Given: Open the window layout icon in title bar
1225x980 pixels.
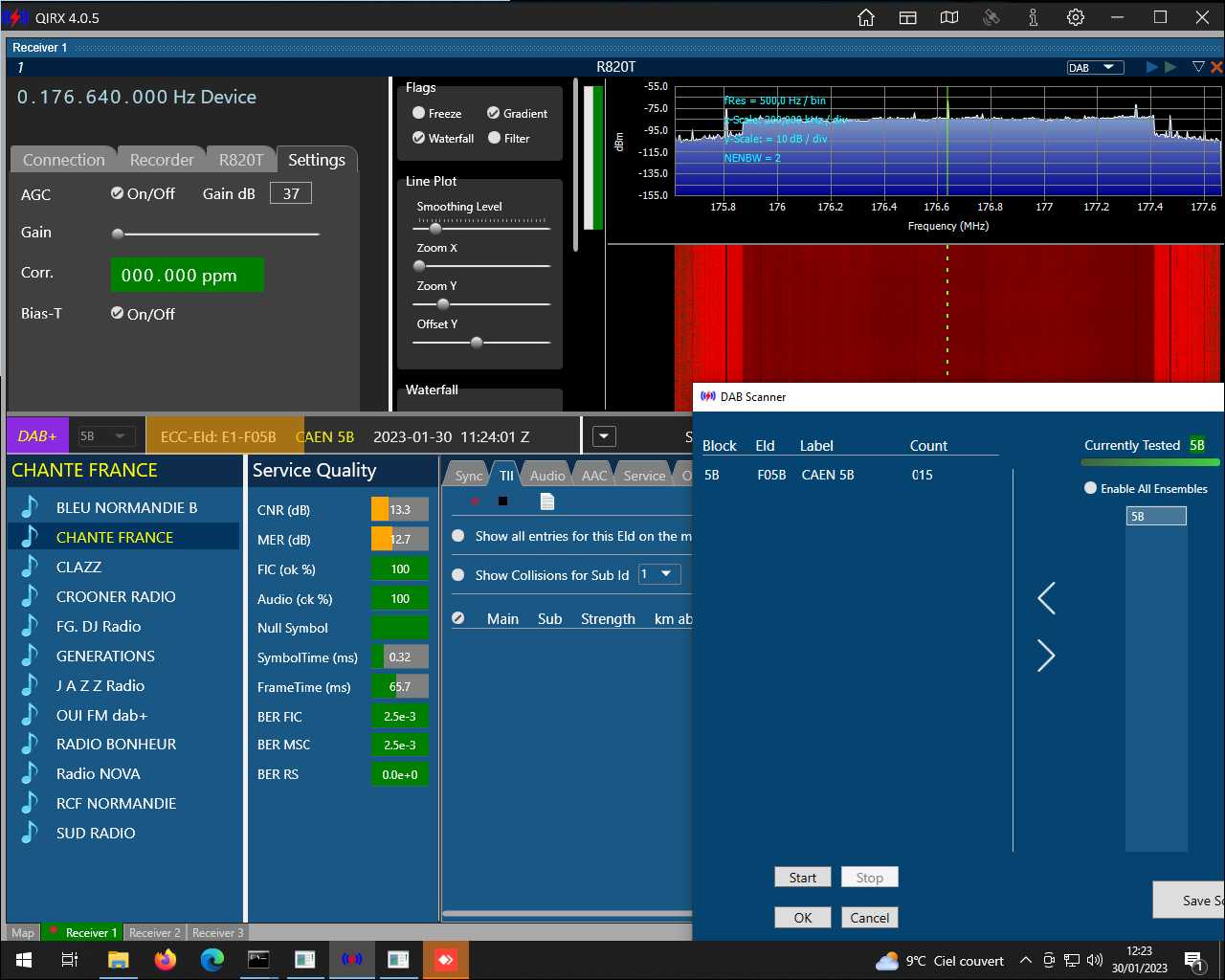Looking at the screenshot, I should 908,17.
